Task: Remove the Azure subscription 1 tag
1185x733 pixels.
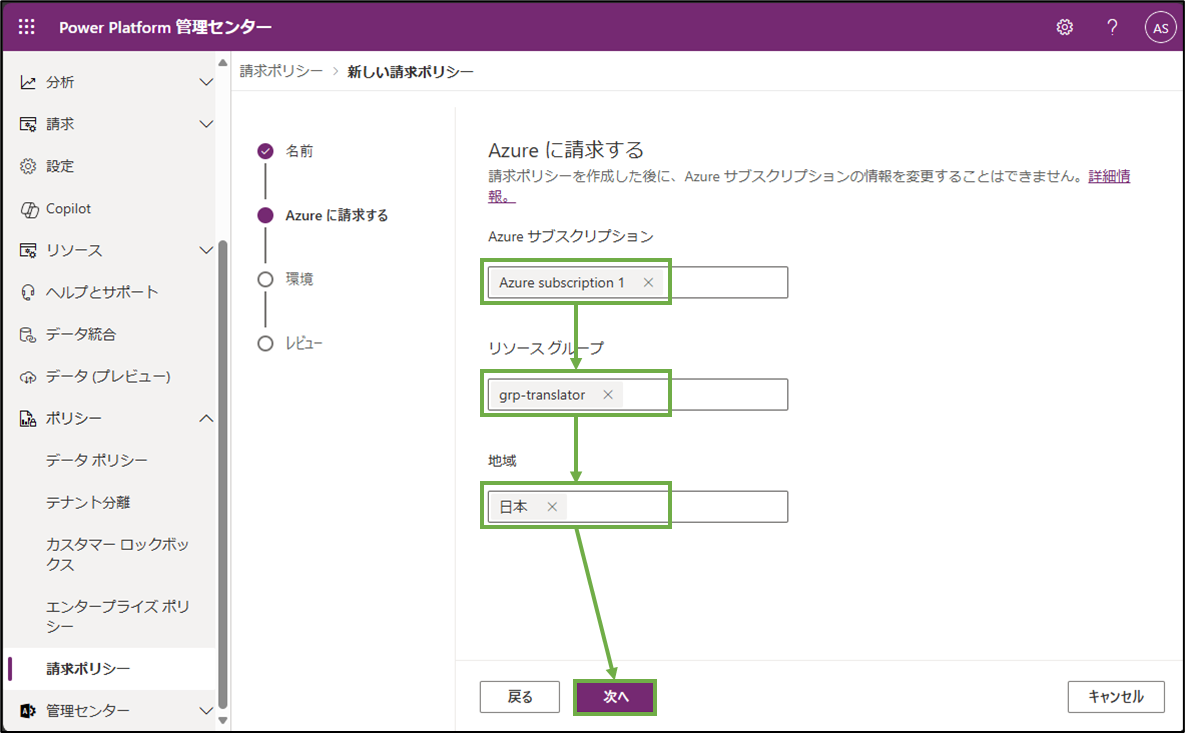Action: click(x=648, y=283)
